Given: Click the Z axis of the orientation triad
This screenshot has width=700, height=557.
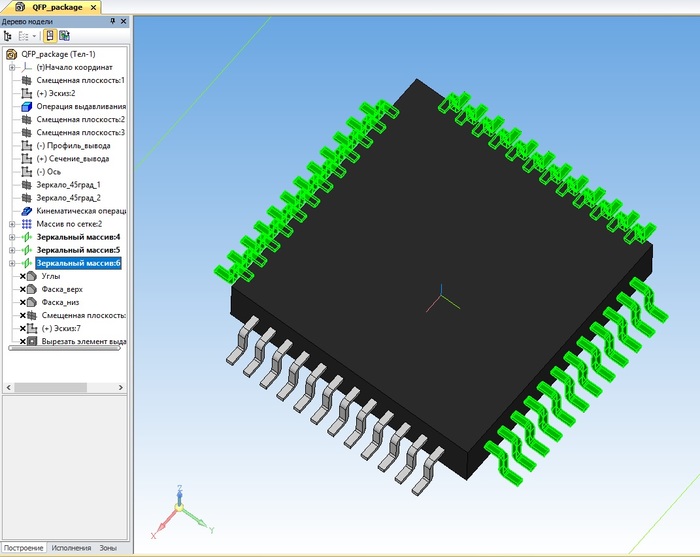Looking at the screenshot, I should [177, 495].
